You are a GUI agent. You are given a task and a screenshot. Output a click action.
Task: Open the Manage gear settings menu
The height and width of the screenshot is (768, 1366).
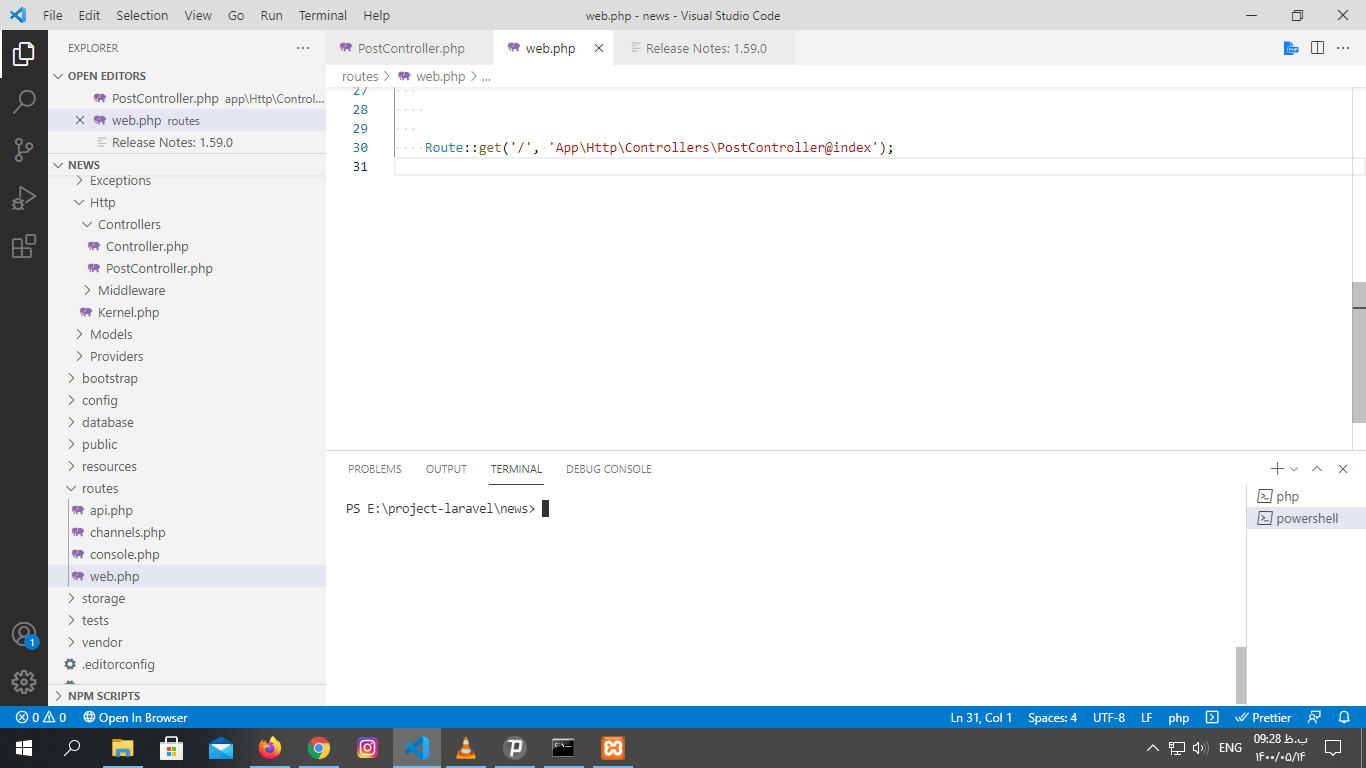point(24,682)
